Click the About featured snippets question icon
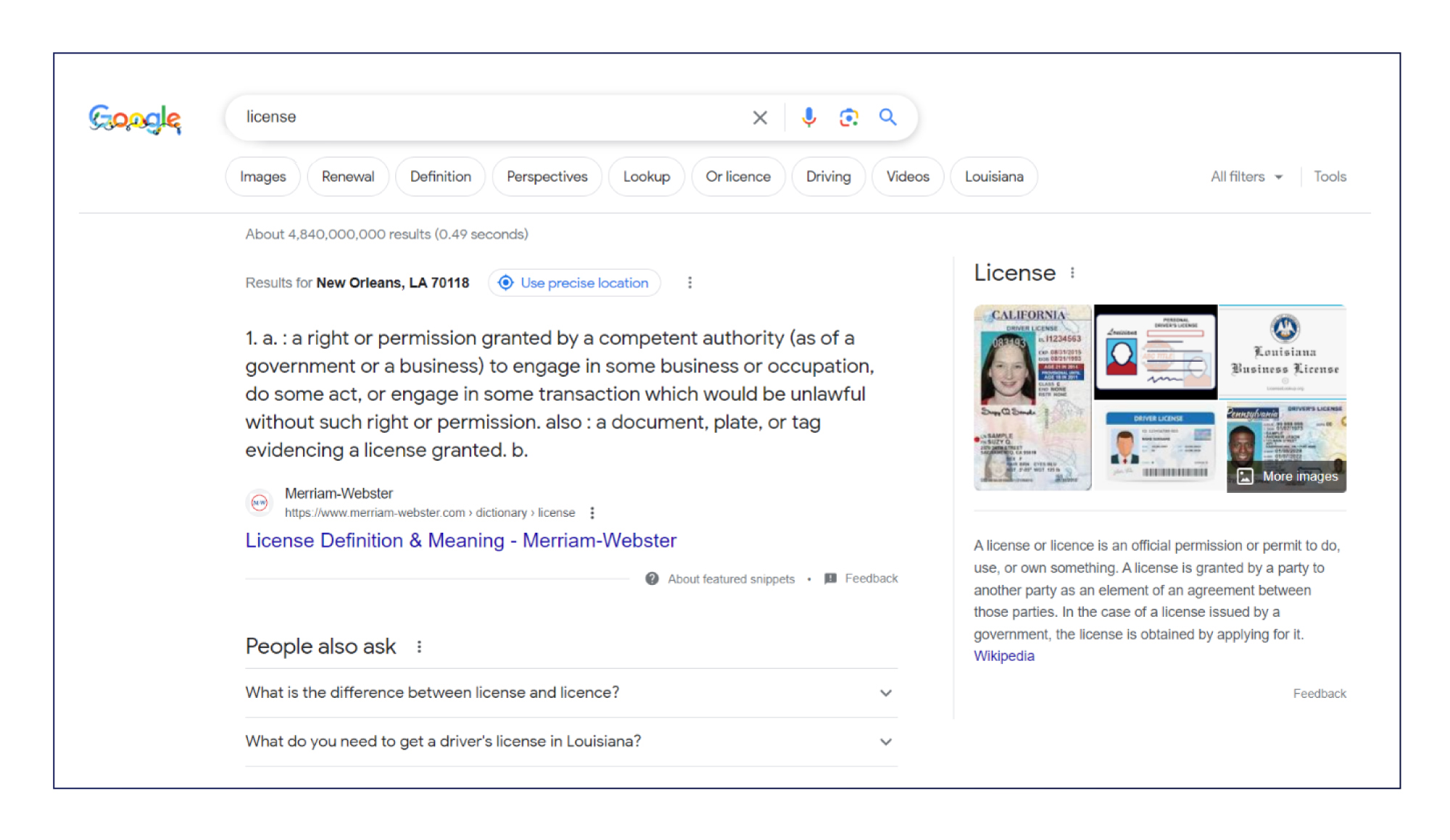Screen dimensions: 1450x840 tap(652, 578)
